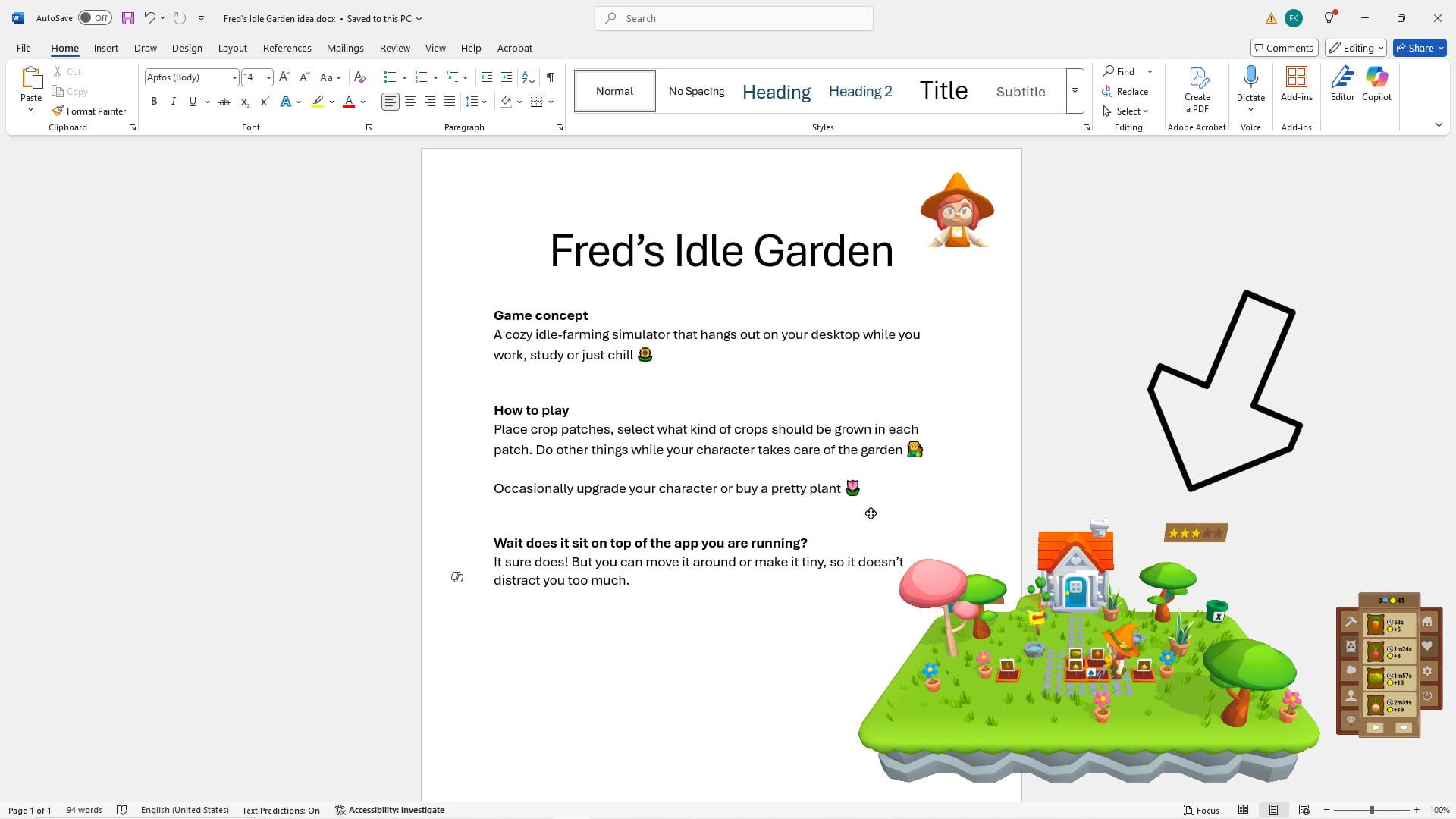
Task: Click Accessibility: Investigate in status bar
Action: 390,810
